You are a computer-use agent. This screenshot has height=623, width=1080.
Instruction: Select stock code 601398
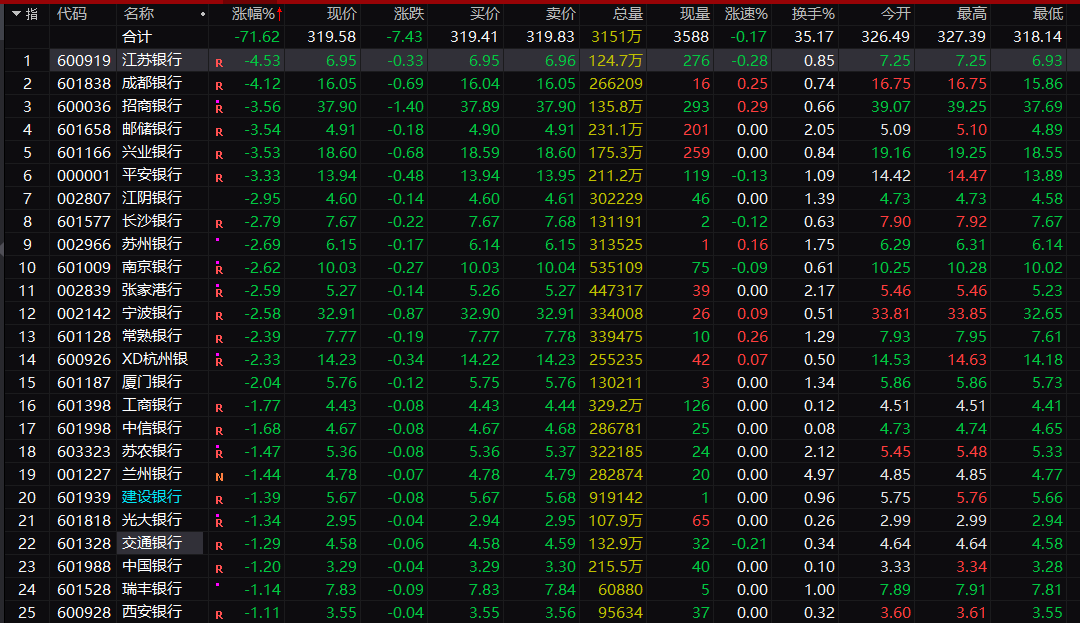tap(83, 405)
